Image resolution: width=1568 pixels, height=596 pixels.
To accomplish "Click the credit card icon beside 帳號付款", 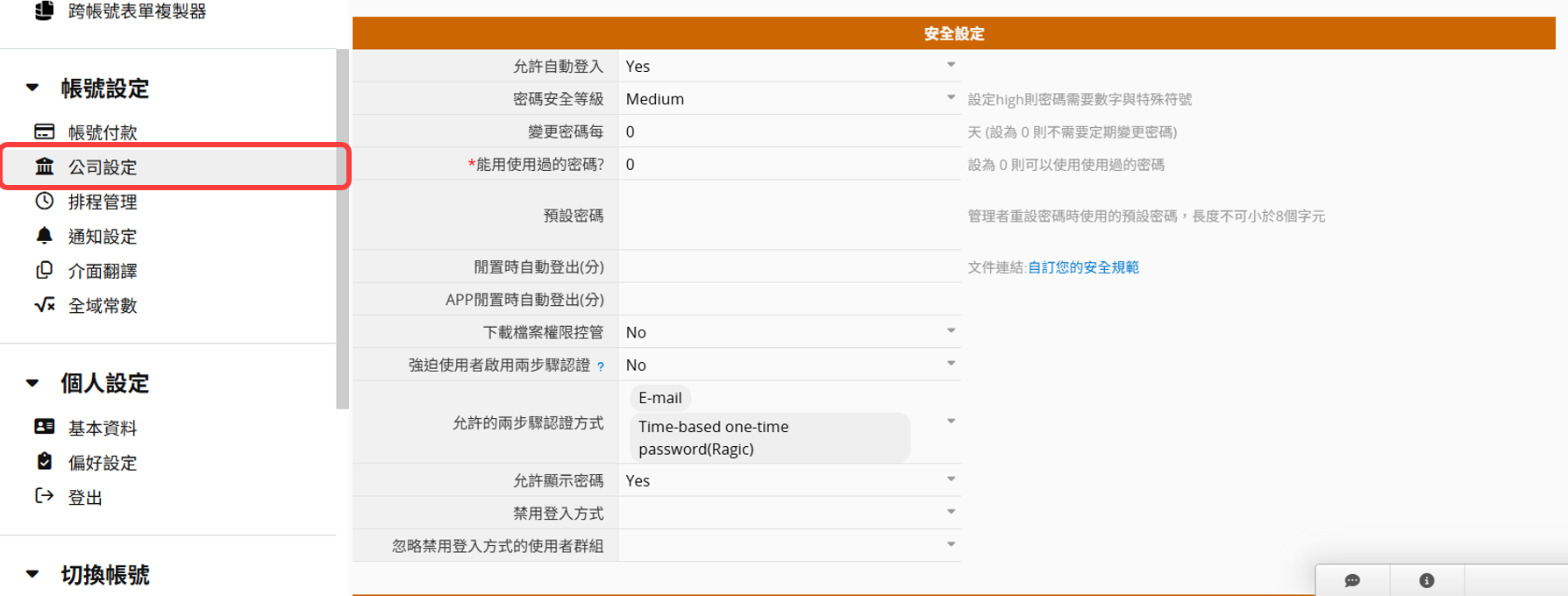I will 44,132.
